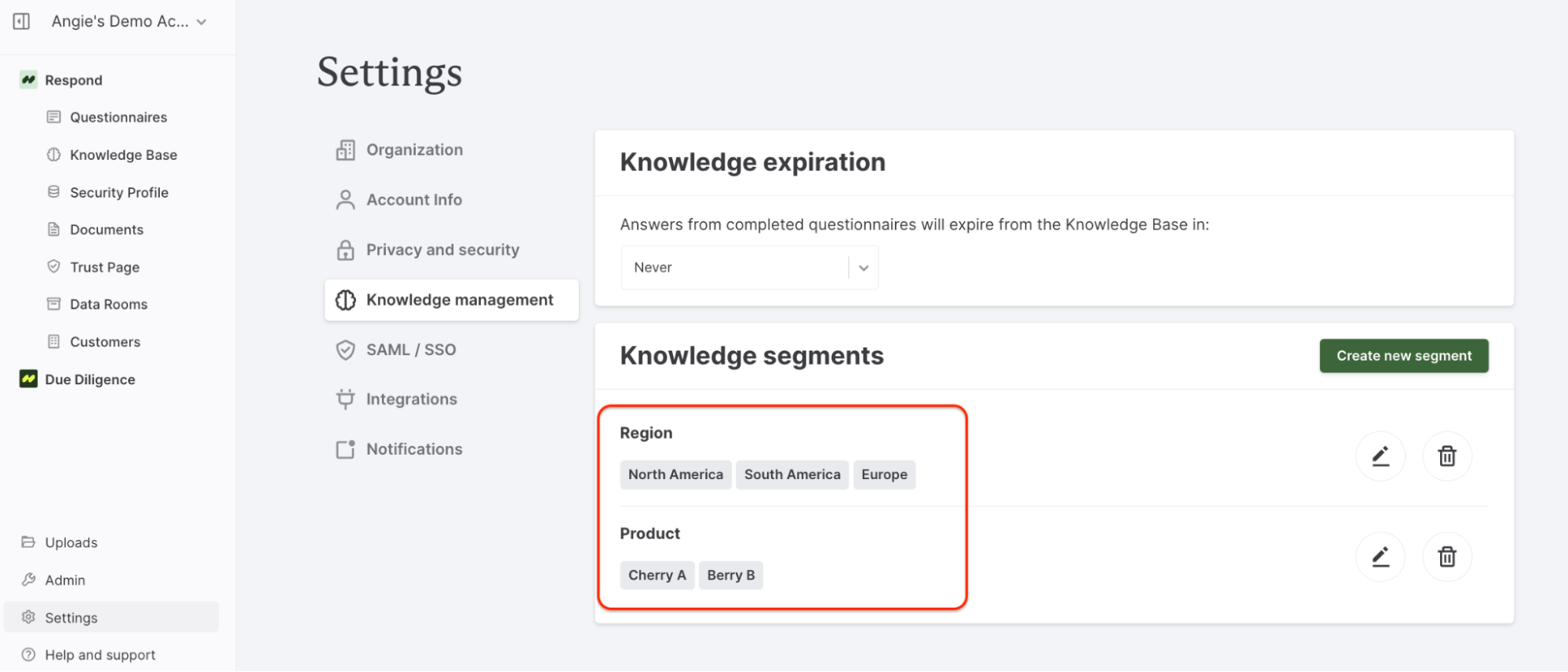The height and width of the screenshot is (672, 1568).
Task: Click the Europe tag
Action: [884, 474]
